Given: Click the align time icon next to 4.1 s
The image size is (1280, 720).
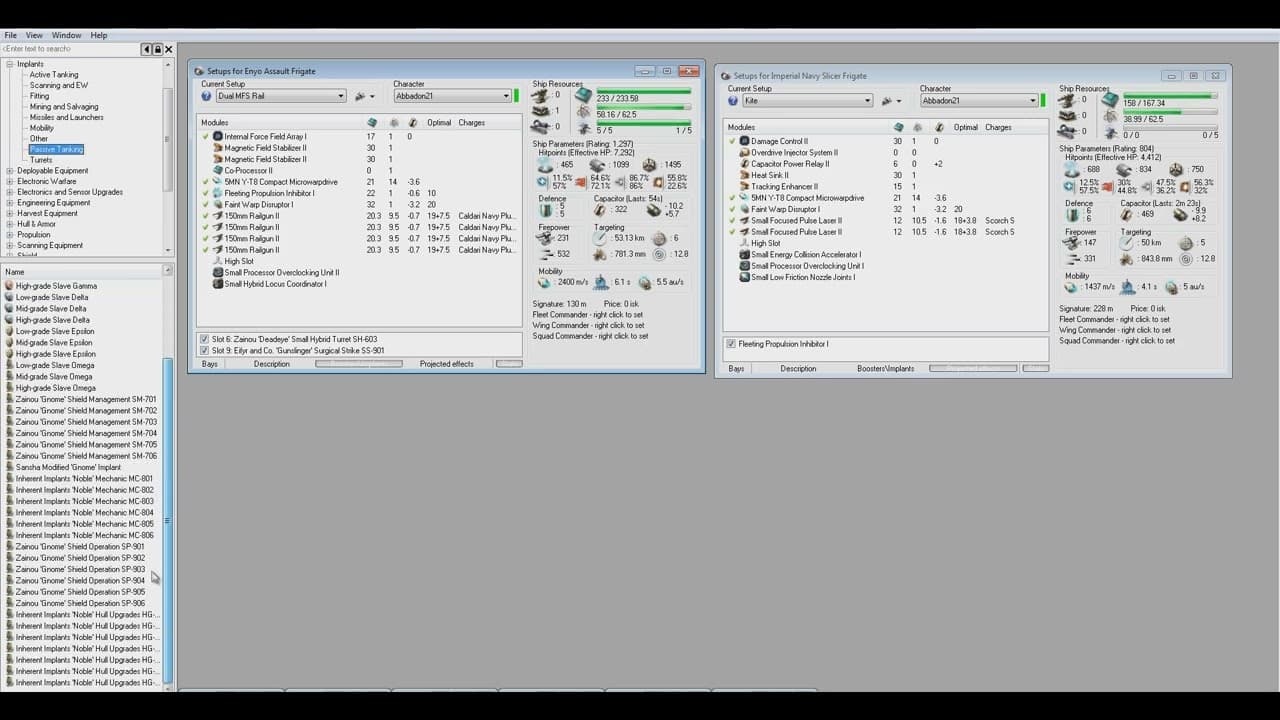Looking at the screenshot, I should 1128,287.
